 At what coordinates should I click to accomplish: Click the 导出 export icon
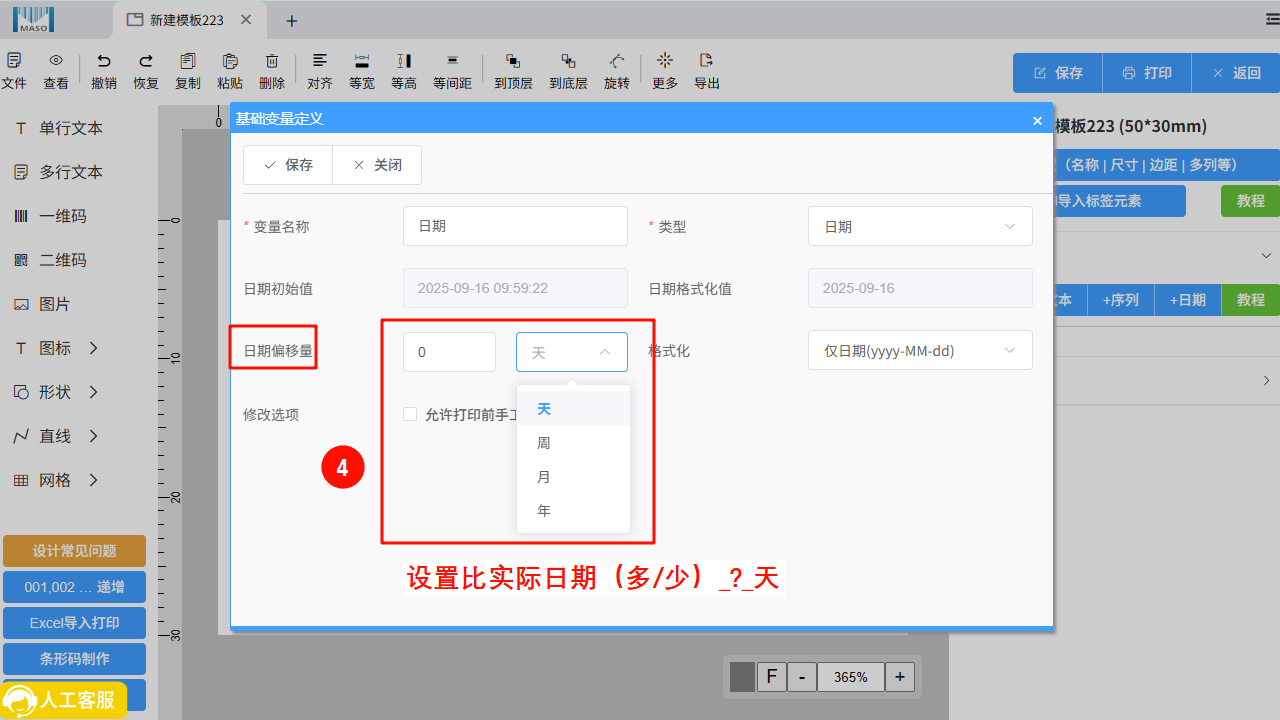pos(706,70)
